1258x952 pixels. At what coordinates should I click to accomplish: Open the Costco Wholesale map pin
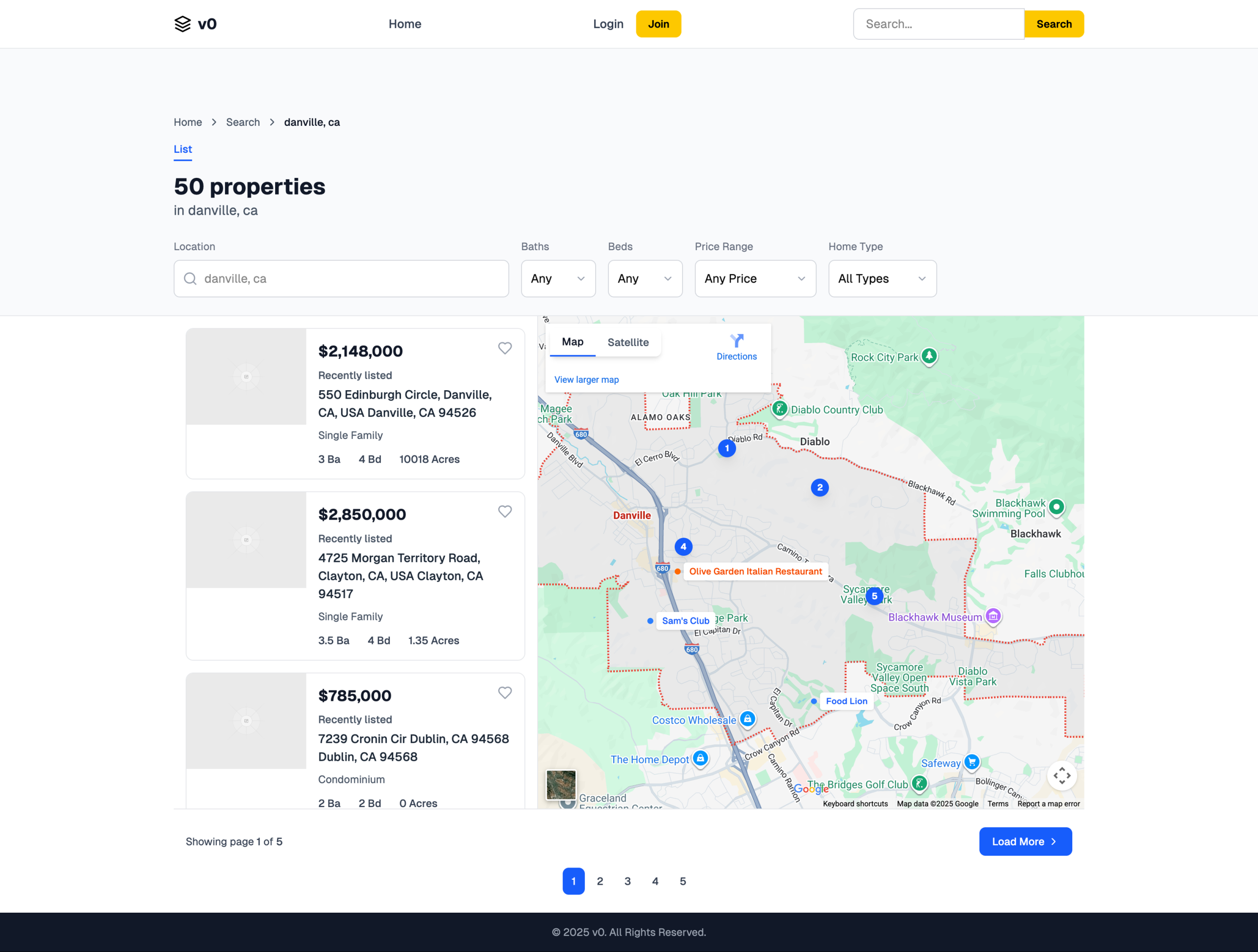[747, 719]
